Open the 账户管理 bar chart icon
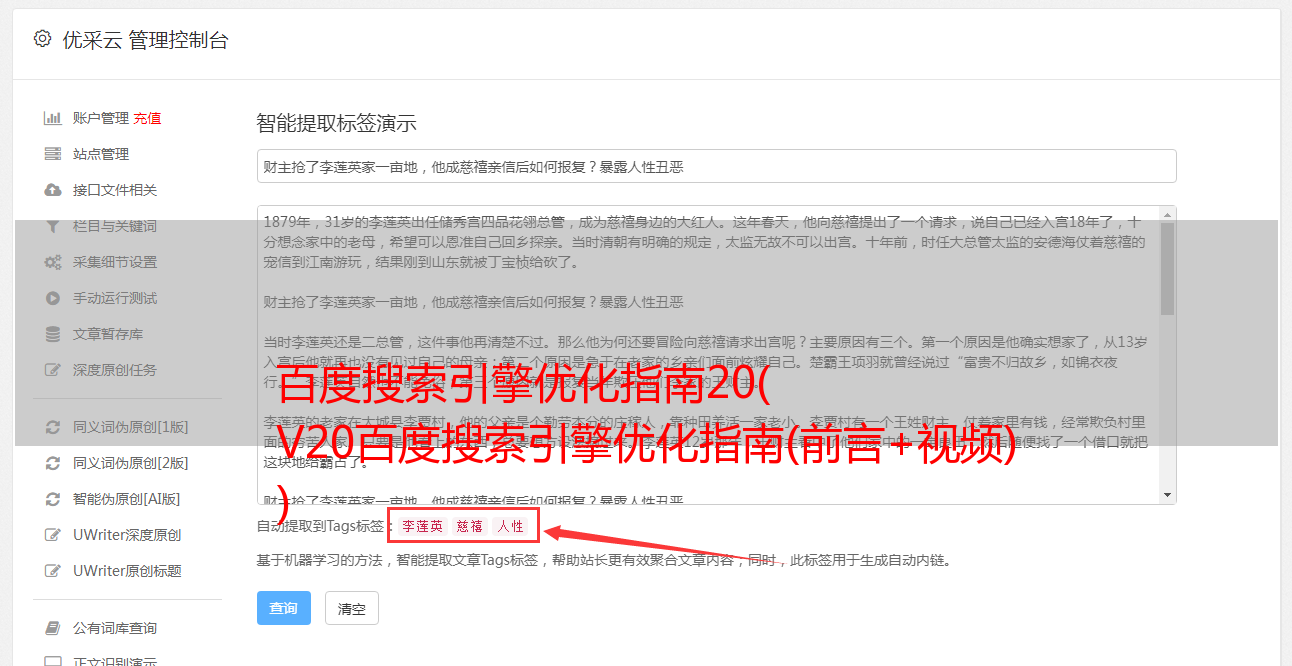1292x666 pixels. (53, 118)
